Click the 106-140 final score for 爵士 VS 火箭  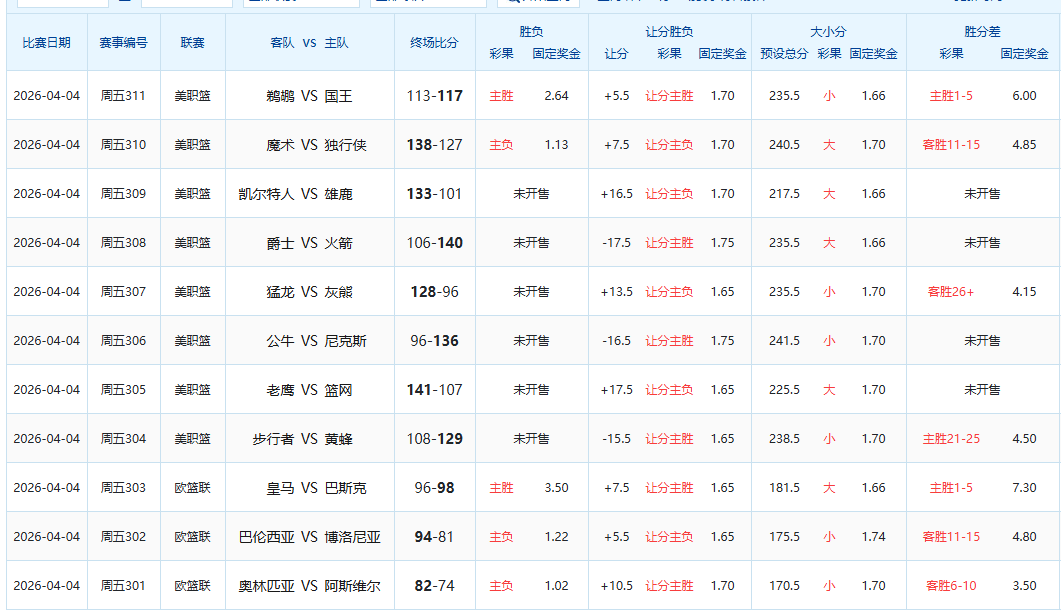pos(434,243)
